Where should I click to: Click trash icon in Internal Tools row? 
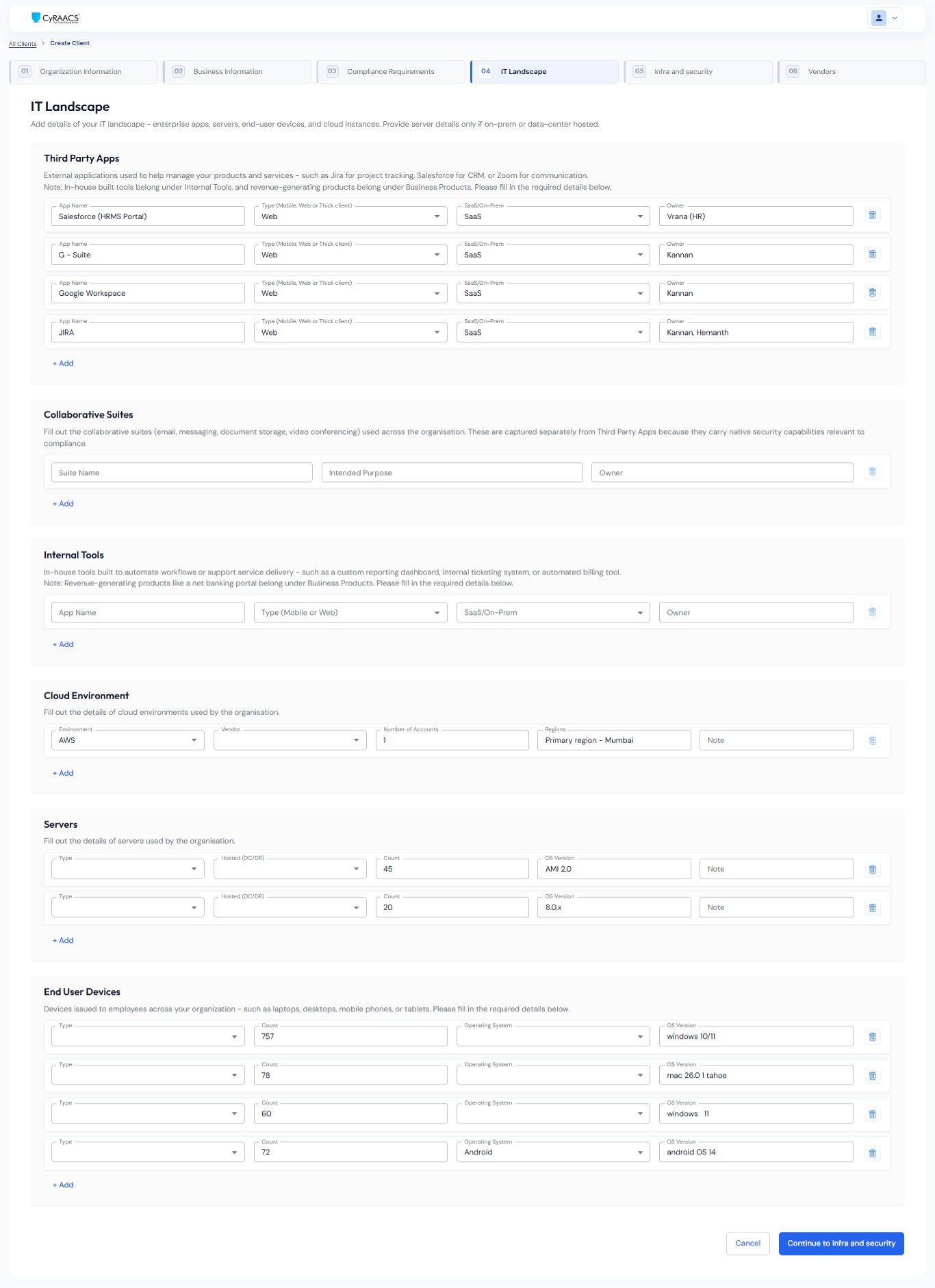(872, 611)
